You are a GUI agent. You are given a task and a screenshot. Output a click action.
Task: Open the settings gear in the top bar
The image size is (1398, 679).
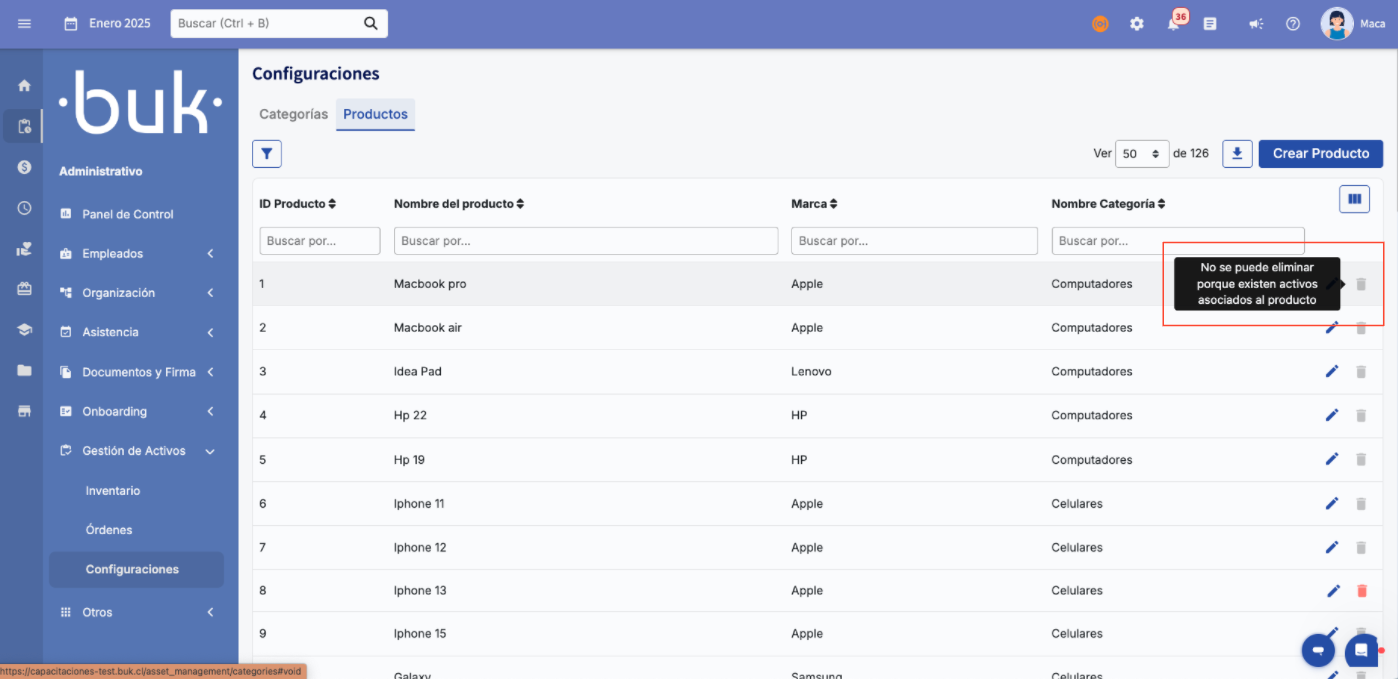click(1137, 24)
